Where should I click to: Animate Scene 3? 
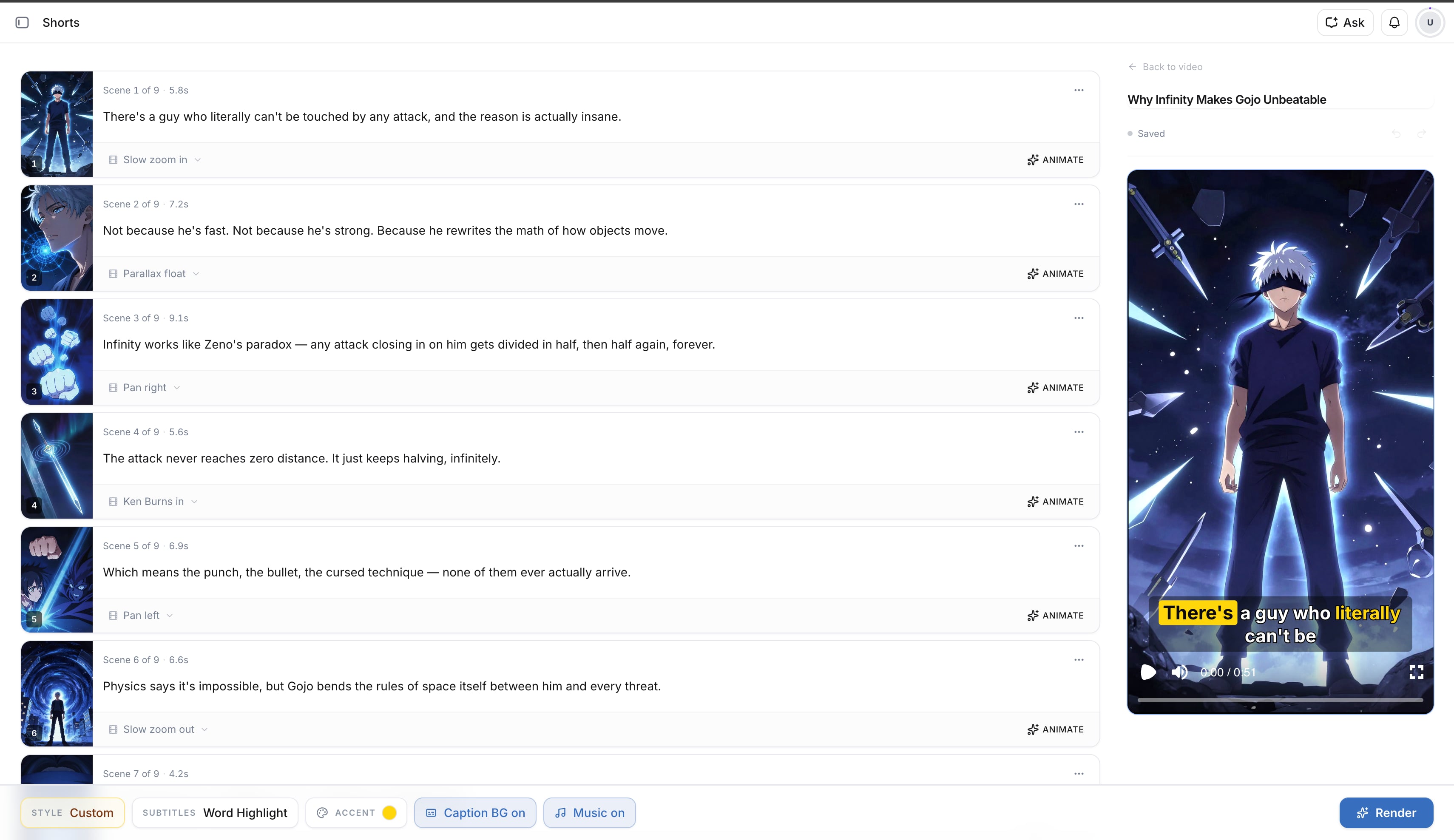(1055, 388)
